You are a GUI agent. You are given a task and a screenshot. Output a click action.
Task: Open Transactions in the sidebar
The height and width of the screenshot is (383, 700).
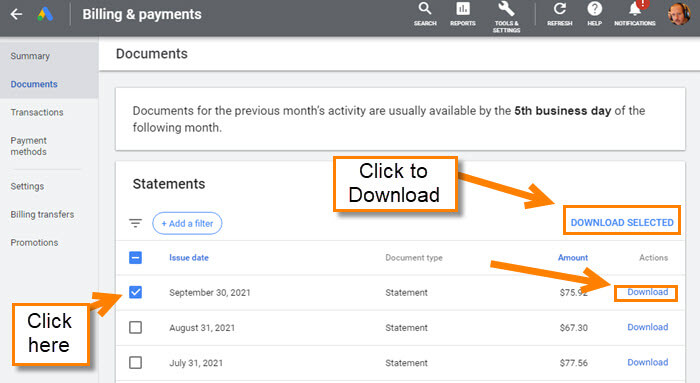(x=37, y=112)
